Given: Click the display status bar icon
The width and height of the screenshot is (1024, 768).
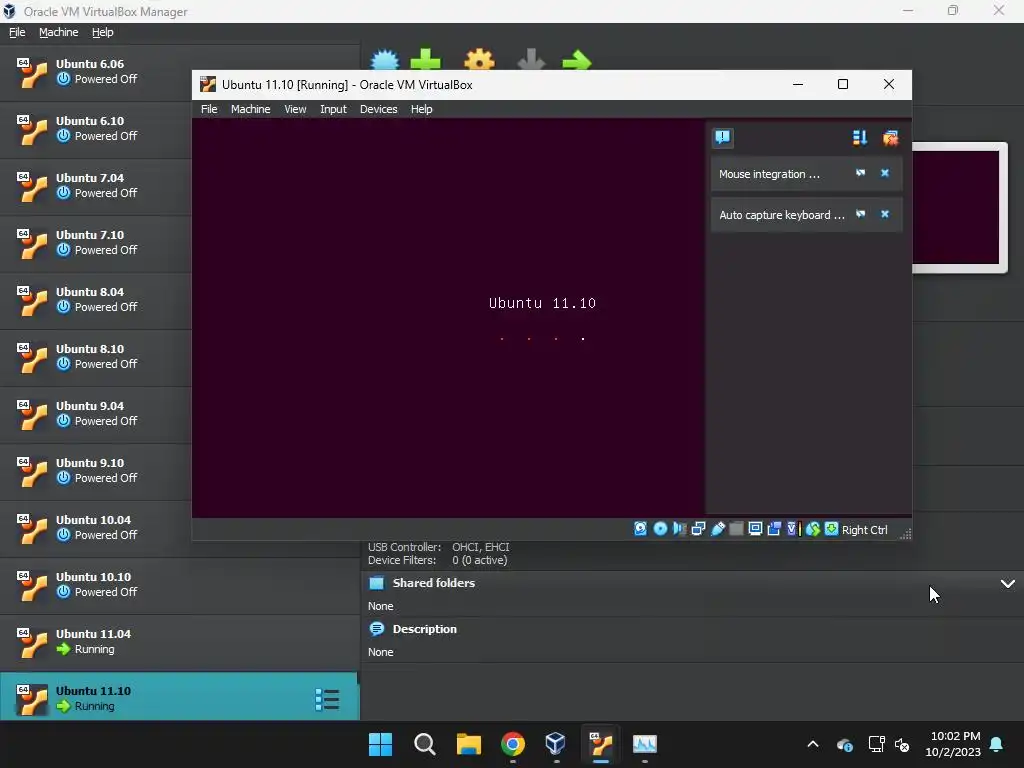Looking at the screenshot, I should click(755, 529).
